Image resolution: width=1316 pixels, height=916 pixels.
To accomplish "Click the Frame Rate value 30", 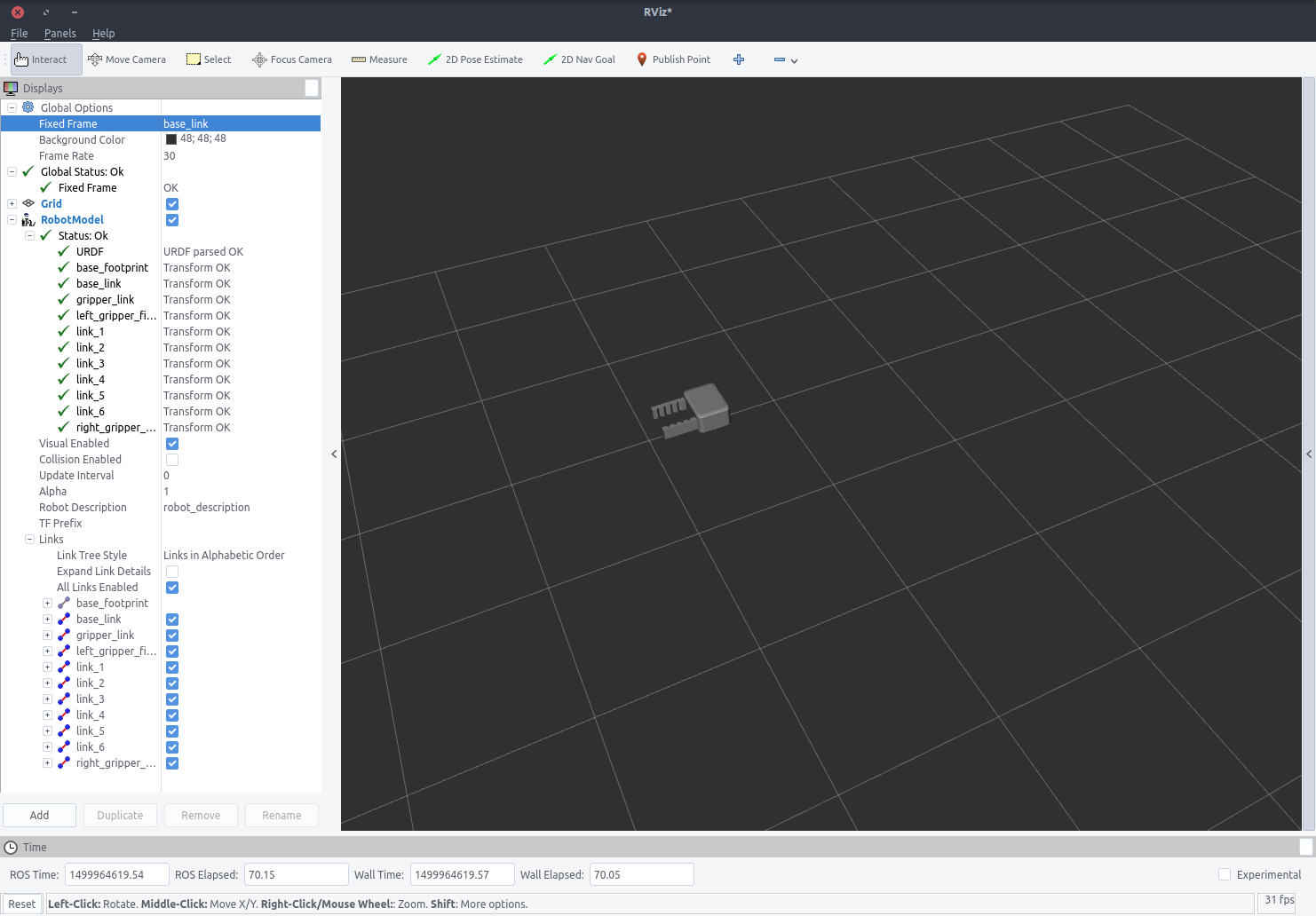I will [170, 155].
